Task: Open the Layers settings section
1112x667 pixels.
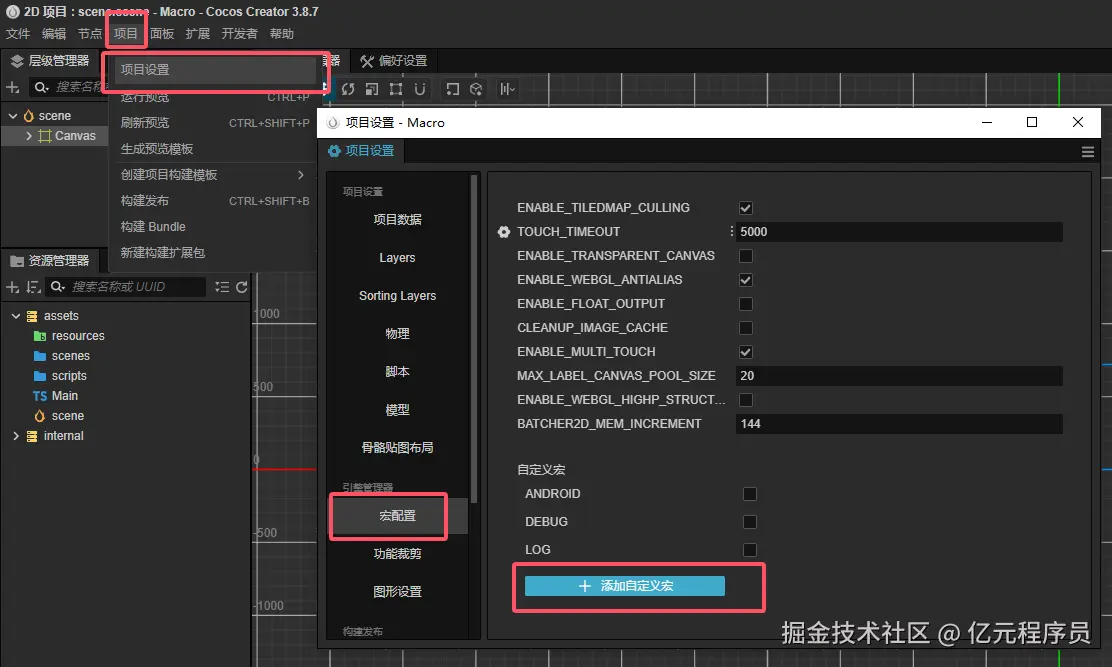Action: pos(397,258)
